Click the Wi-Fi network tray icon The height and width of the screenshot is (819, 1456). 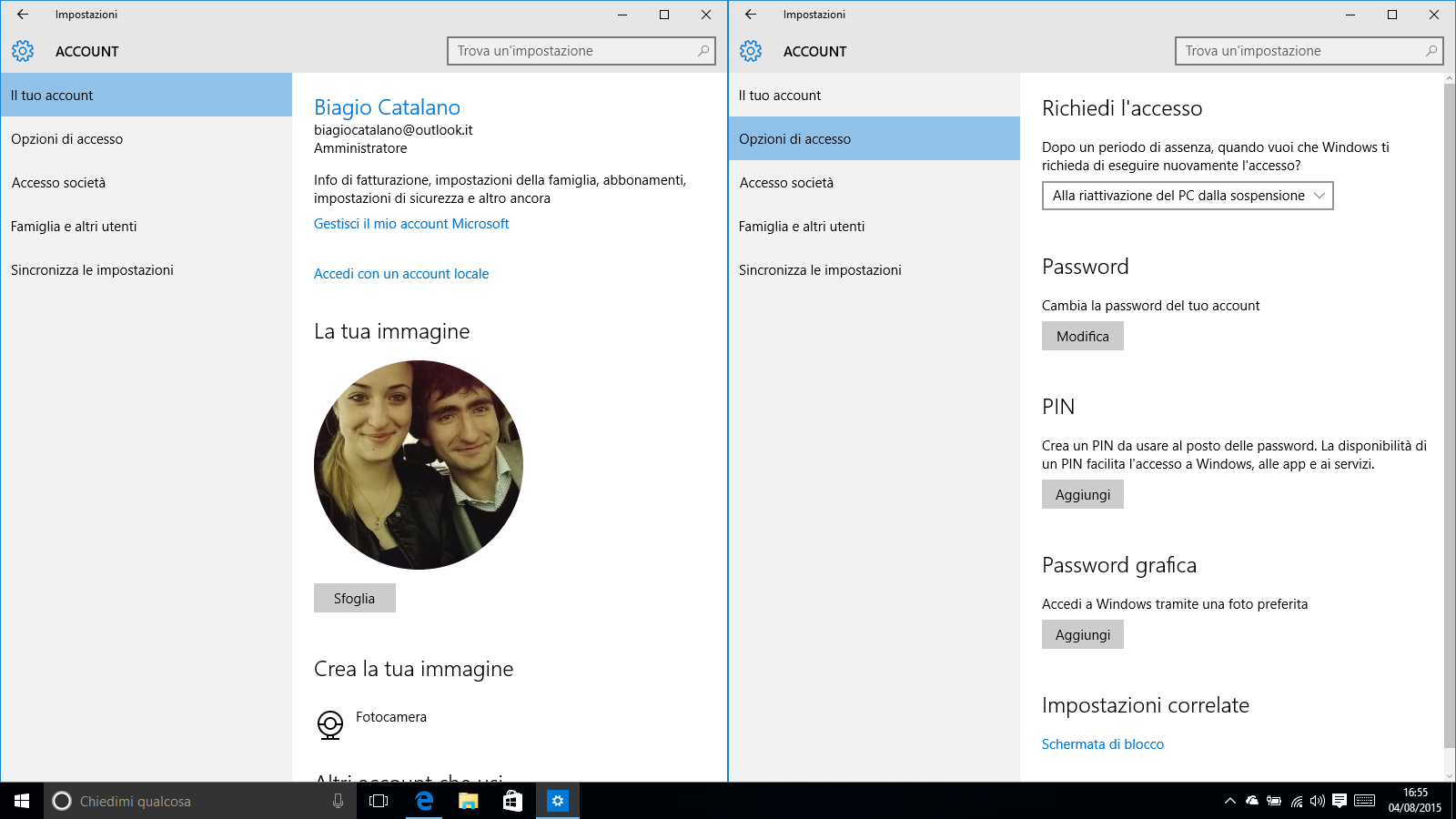click(x=1295, y=801)
